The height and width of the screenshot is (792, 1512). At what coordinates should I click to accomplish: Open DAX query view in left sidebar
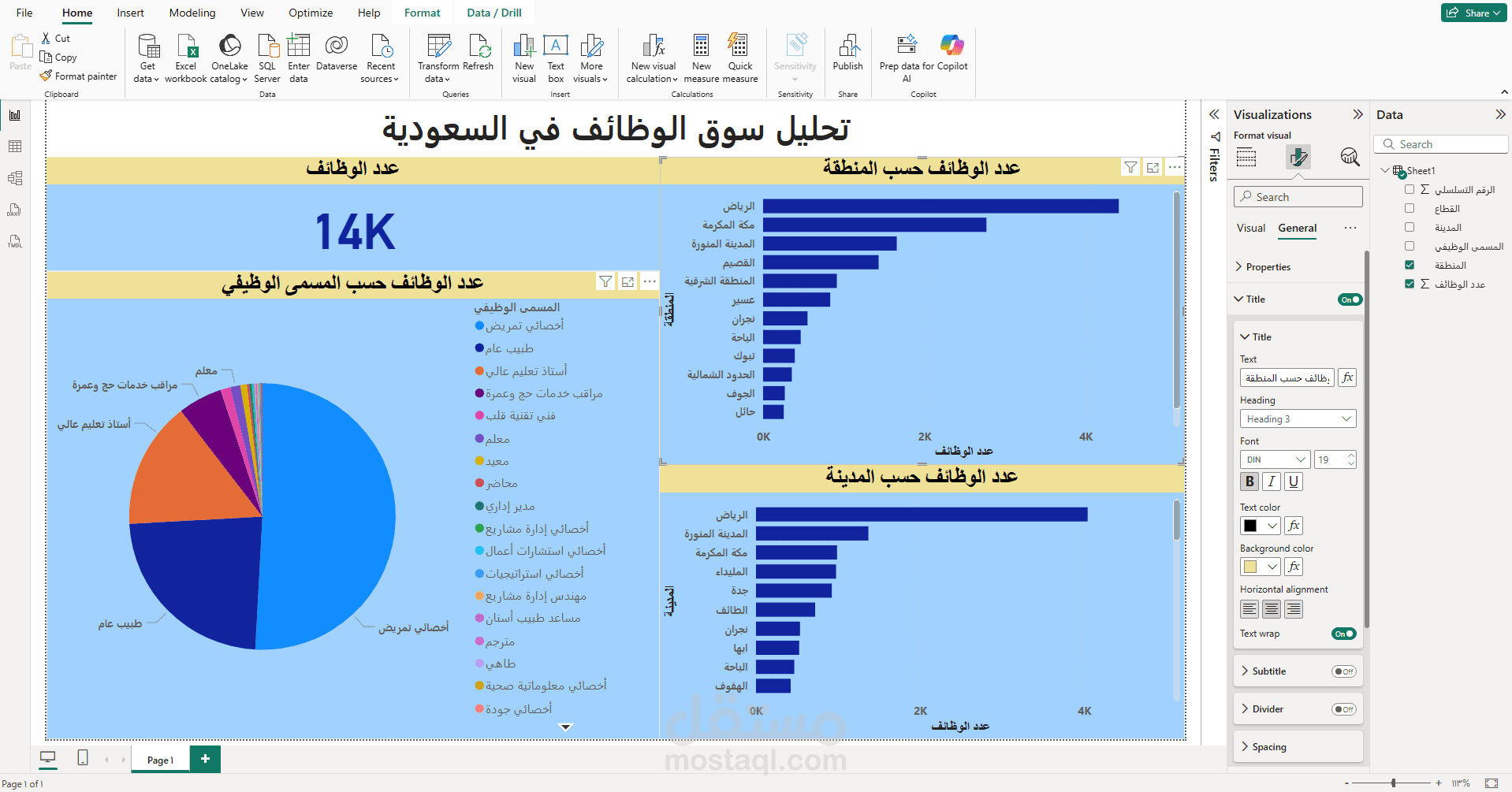pyautogui.click(x=15, y=210)
